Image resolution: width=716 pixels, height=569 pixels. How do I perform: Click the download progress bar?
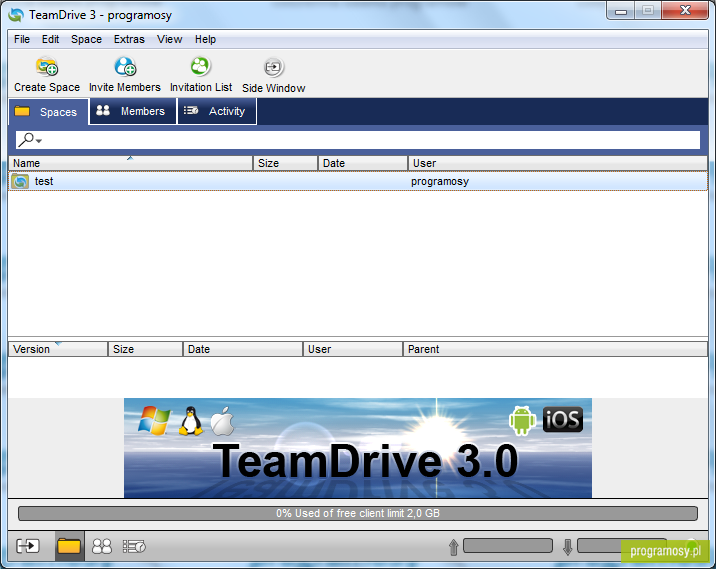pyautogui.click(x=622, y=545)
